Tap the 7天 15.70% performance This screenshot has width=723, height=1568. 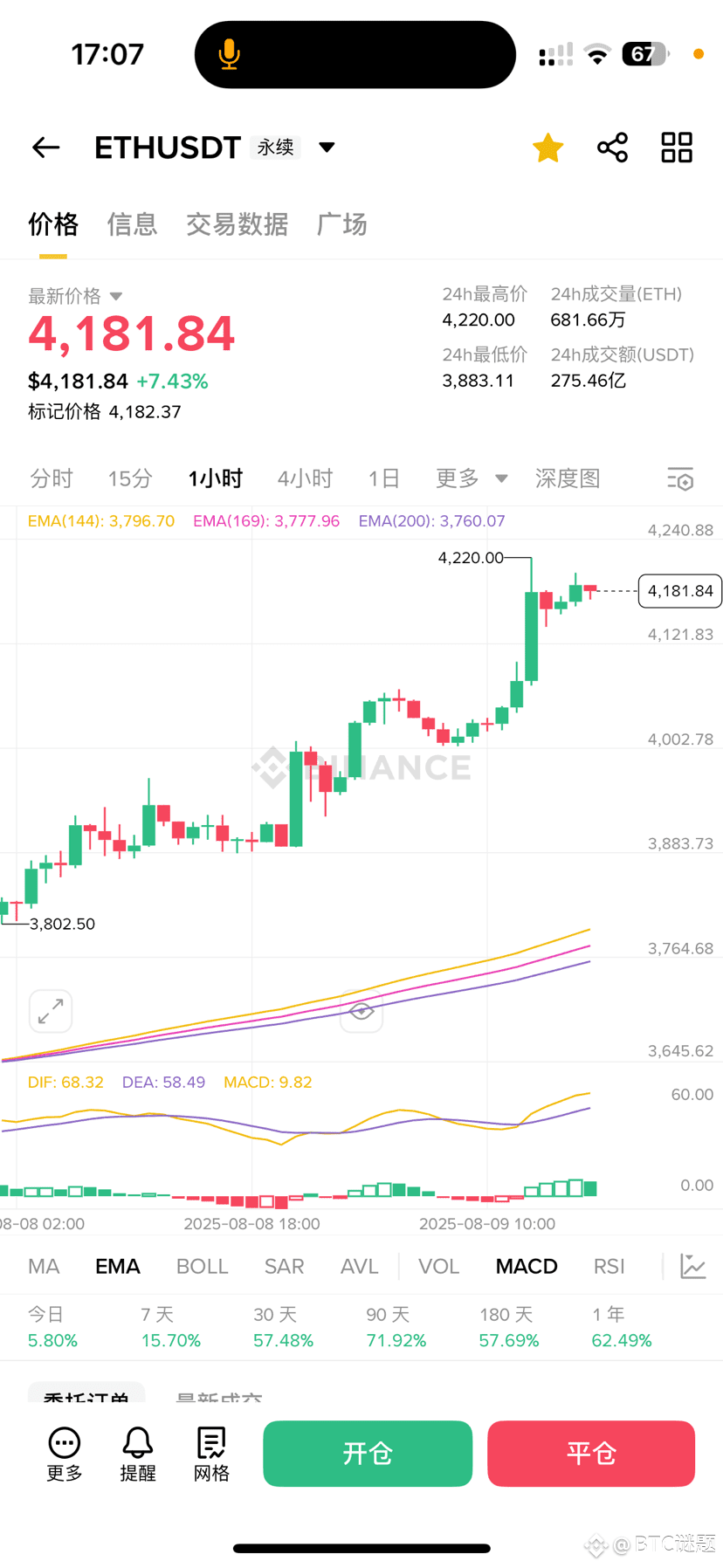coord(170,1327)
